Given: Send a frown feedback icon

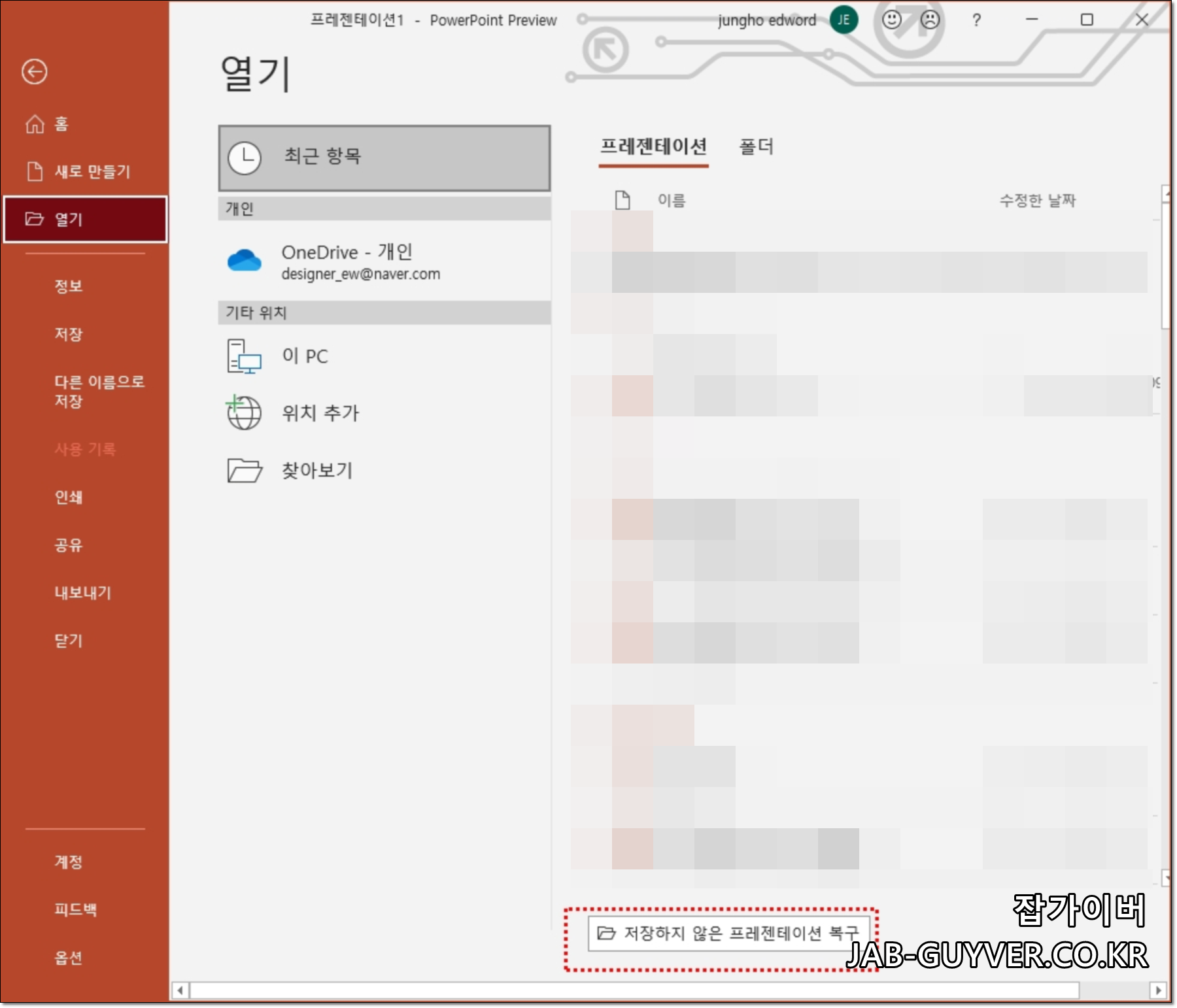Looking at the screenshot, I should point(930,20).
